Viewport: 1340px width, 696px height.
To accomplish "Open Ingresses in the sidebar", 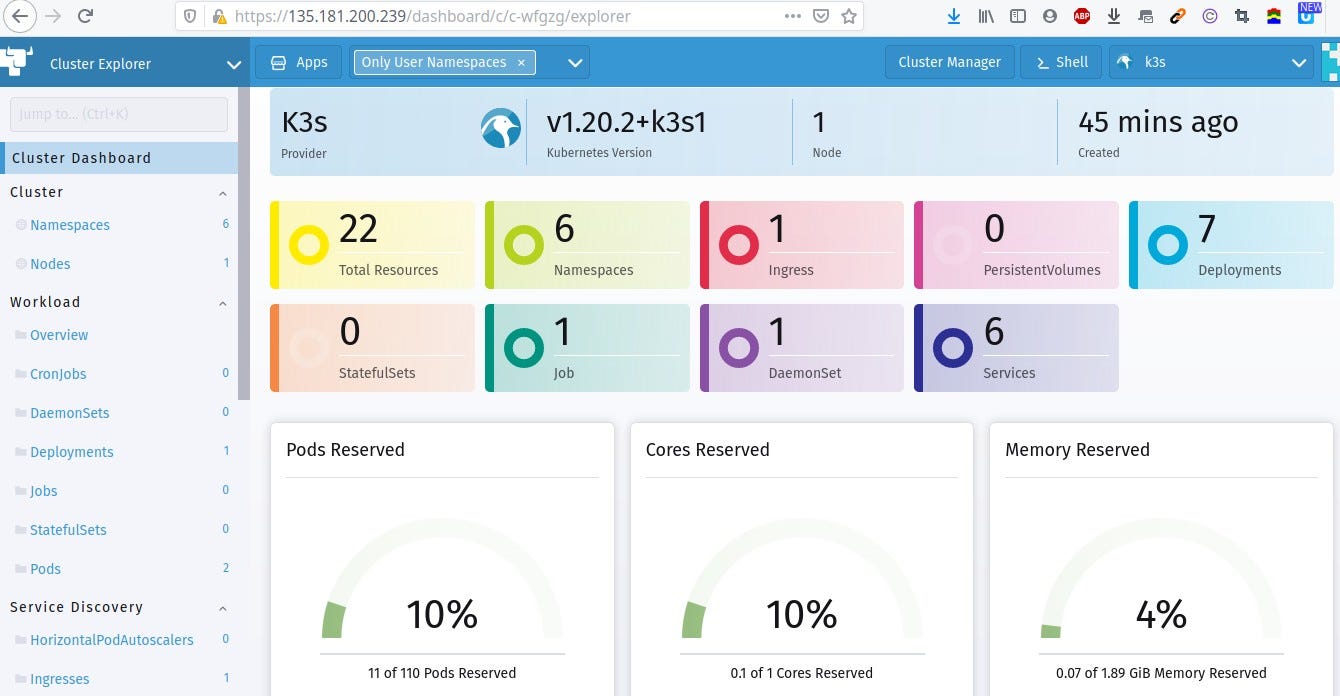I will coord(60,679).
